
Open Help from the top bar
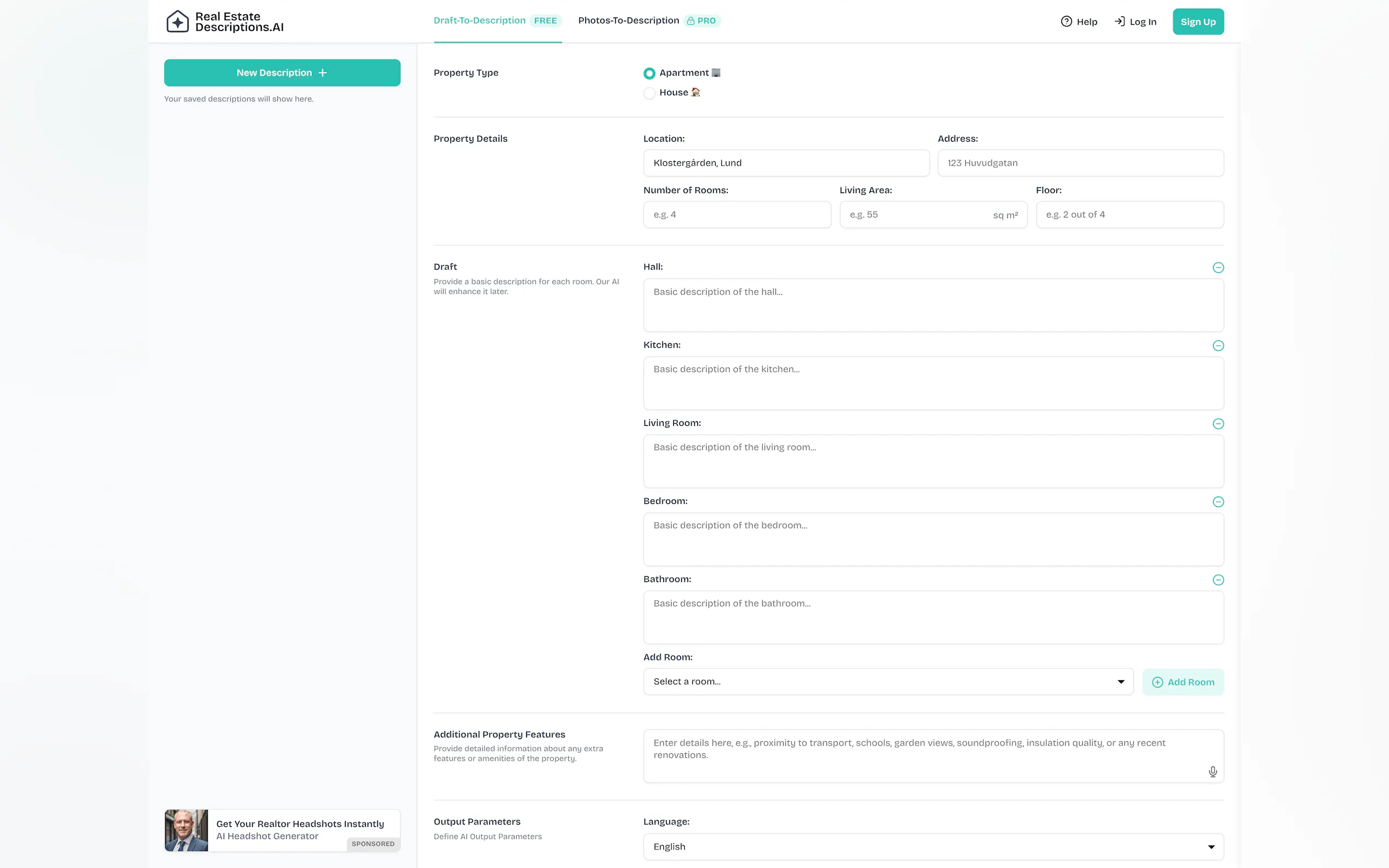[x=1078, y=22]
